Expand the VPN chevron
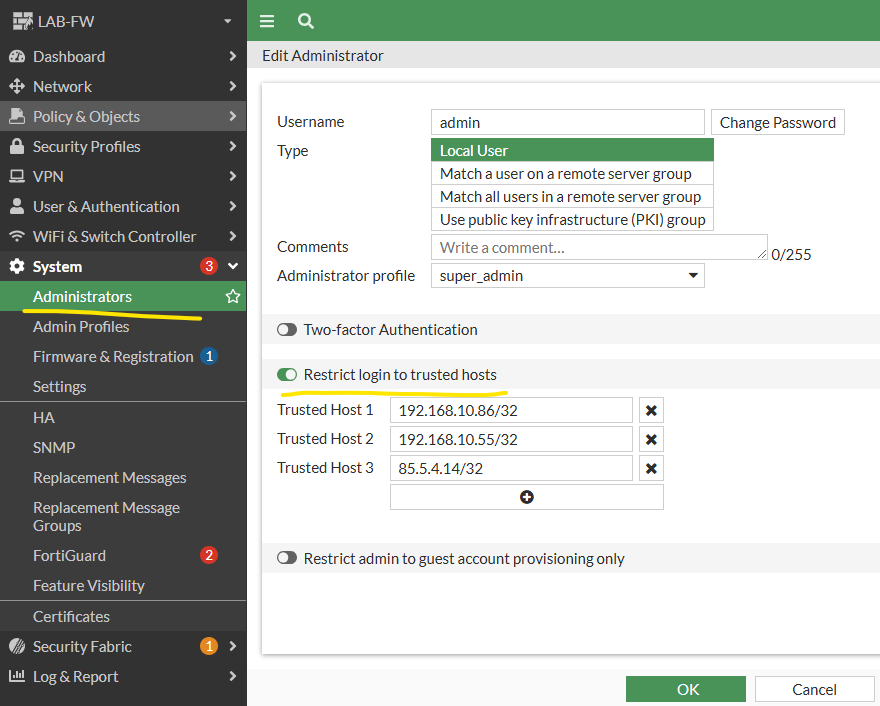 [x=233, y=176]
